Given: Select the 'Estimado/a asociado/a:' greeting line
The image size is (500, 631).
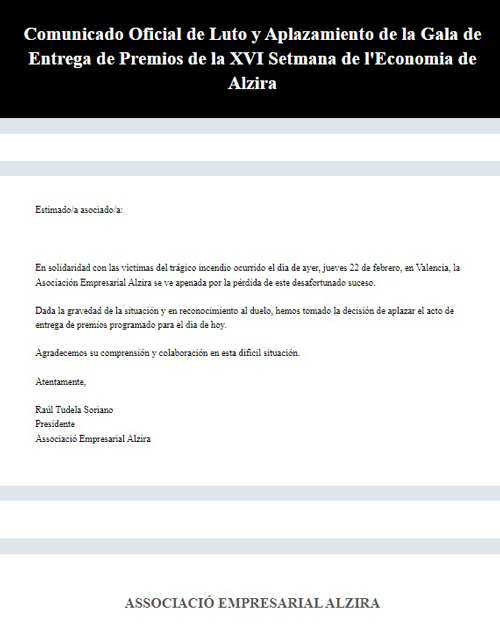Looking at the screenshot, I should click(x=79, y=210).
